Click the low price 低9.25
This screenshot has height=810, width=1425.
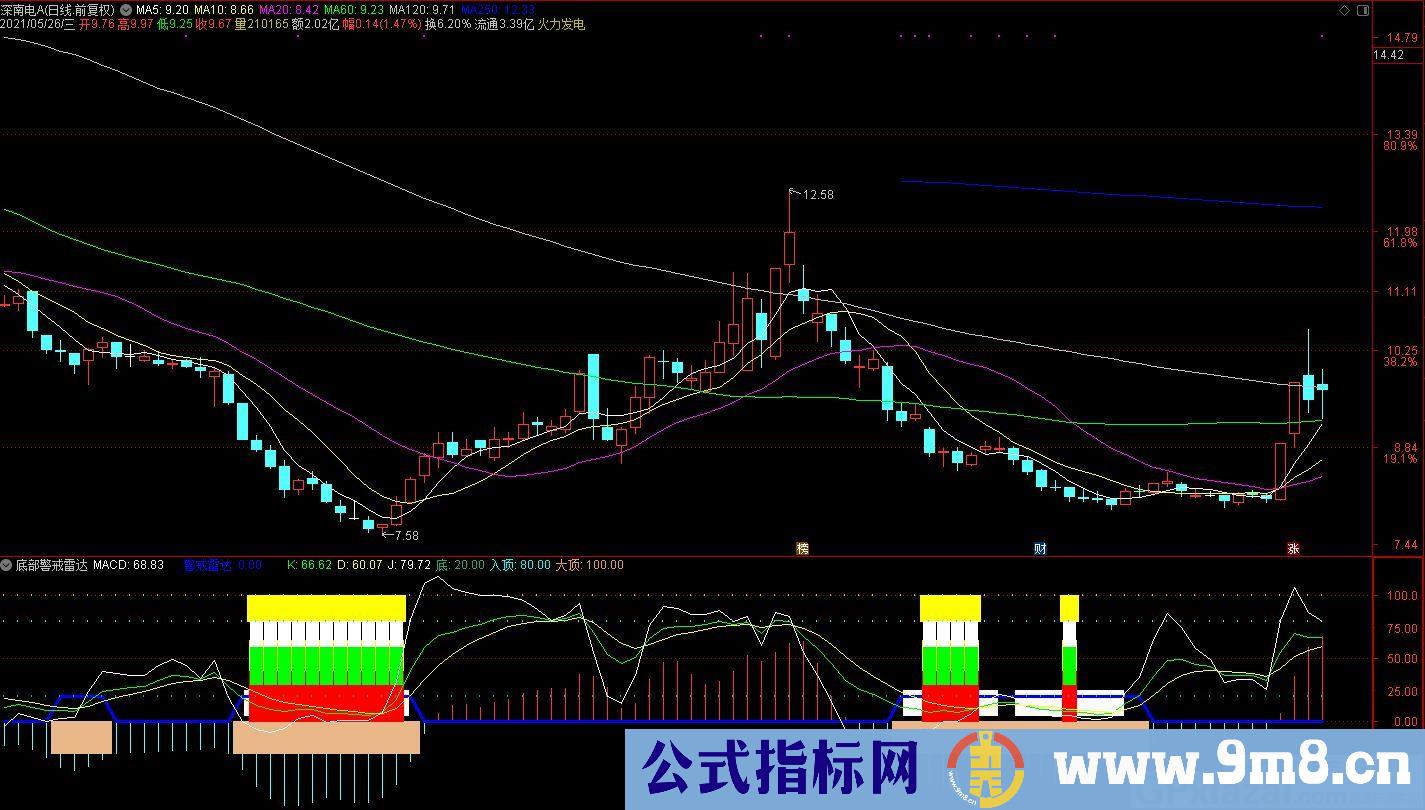[x=174, y=24]
